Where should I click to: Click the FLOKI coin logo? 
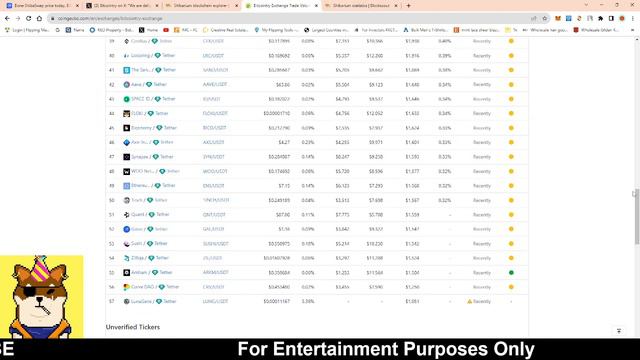[127, 113]
